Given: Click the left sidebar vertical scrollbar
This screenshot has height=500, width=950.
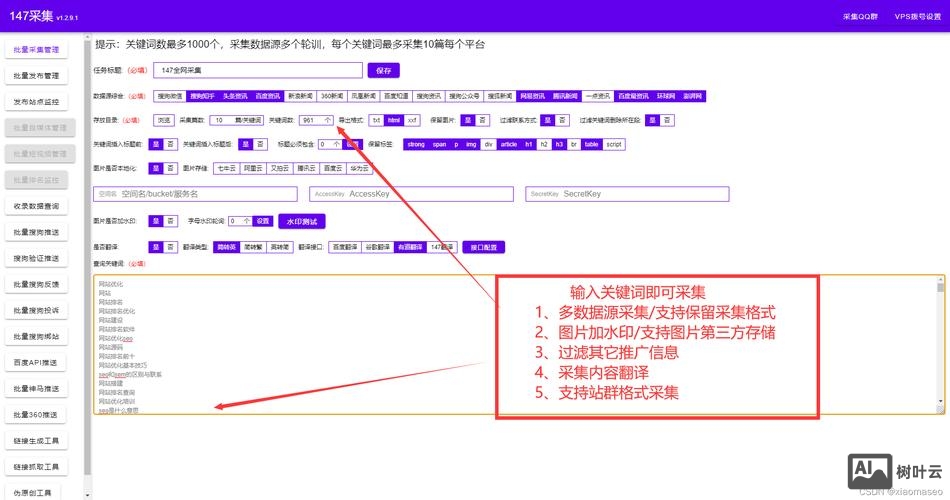Looking at the screenshot, I should 88,267.
